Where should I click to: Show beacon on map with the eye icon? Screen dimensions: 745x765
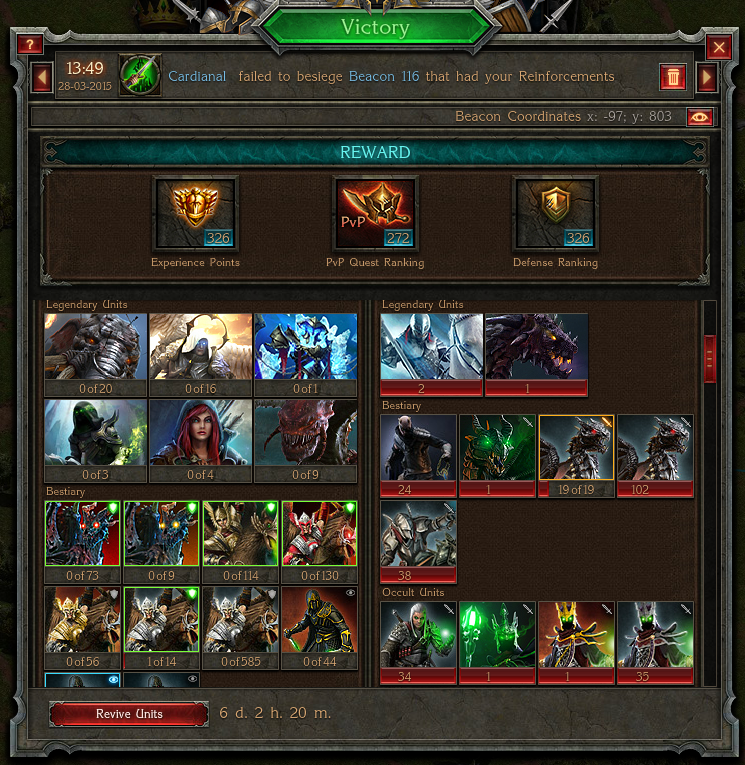click(x=700, y=117)
